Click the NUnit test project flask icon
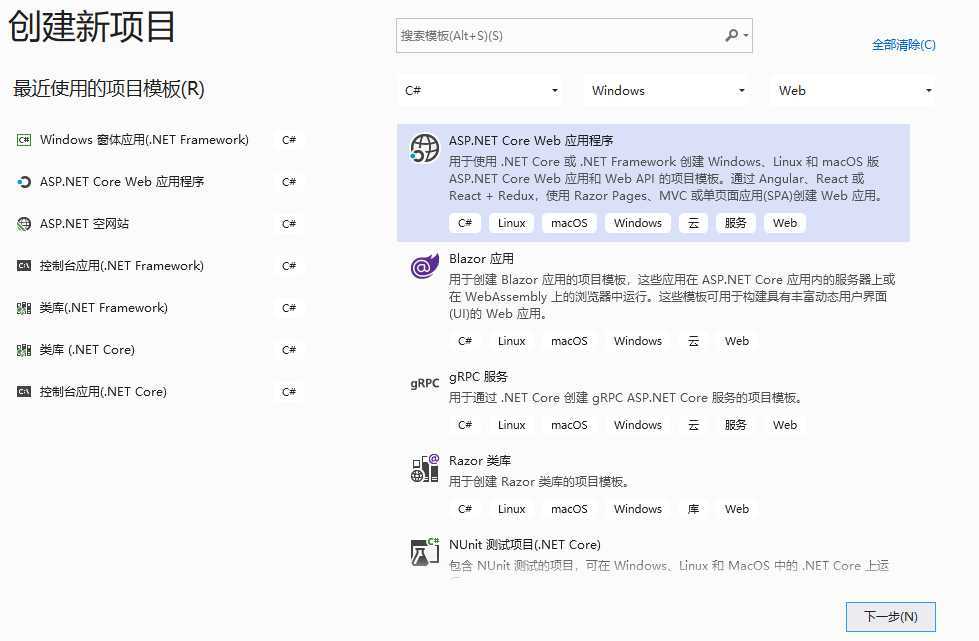Screen dimensions: 979x641 click(x=425, y=552)
